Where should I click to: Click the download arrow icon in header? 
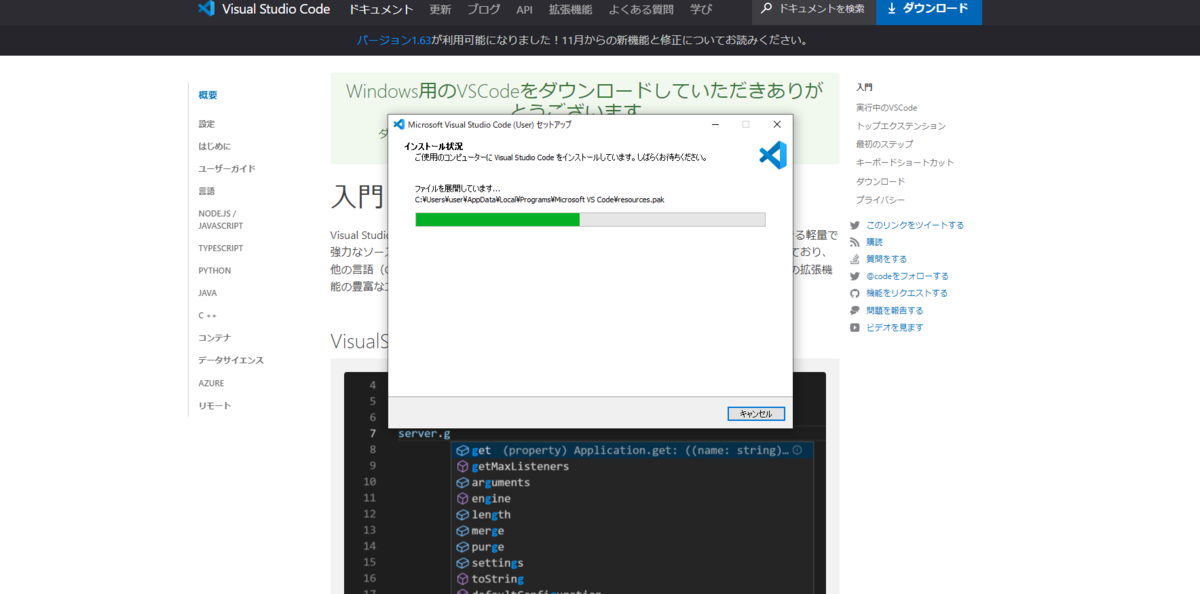click(x=891, y=8)
